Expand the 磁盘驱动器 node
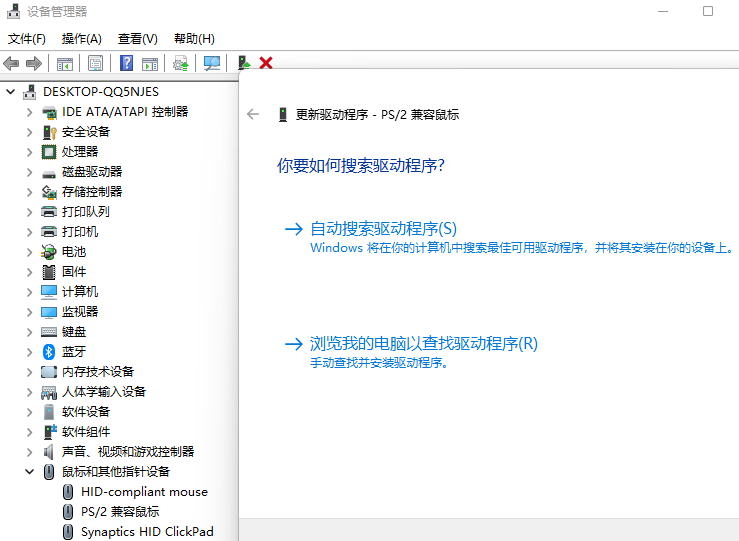The width and height of the screenshot is (739, 541). (29, 171)
